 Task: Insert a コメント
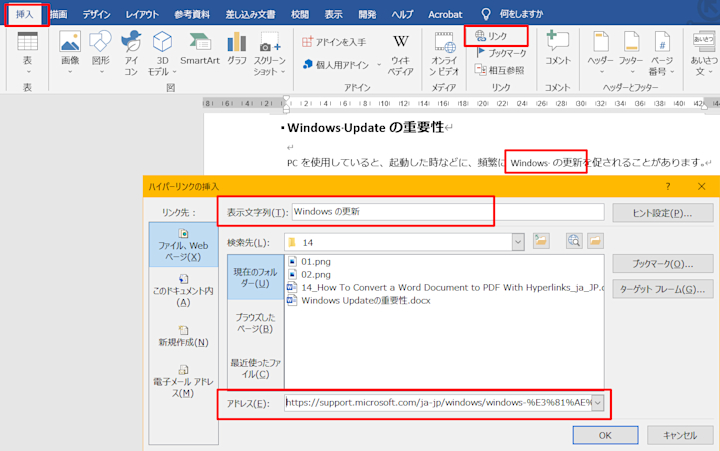click(557, 48)
